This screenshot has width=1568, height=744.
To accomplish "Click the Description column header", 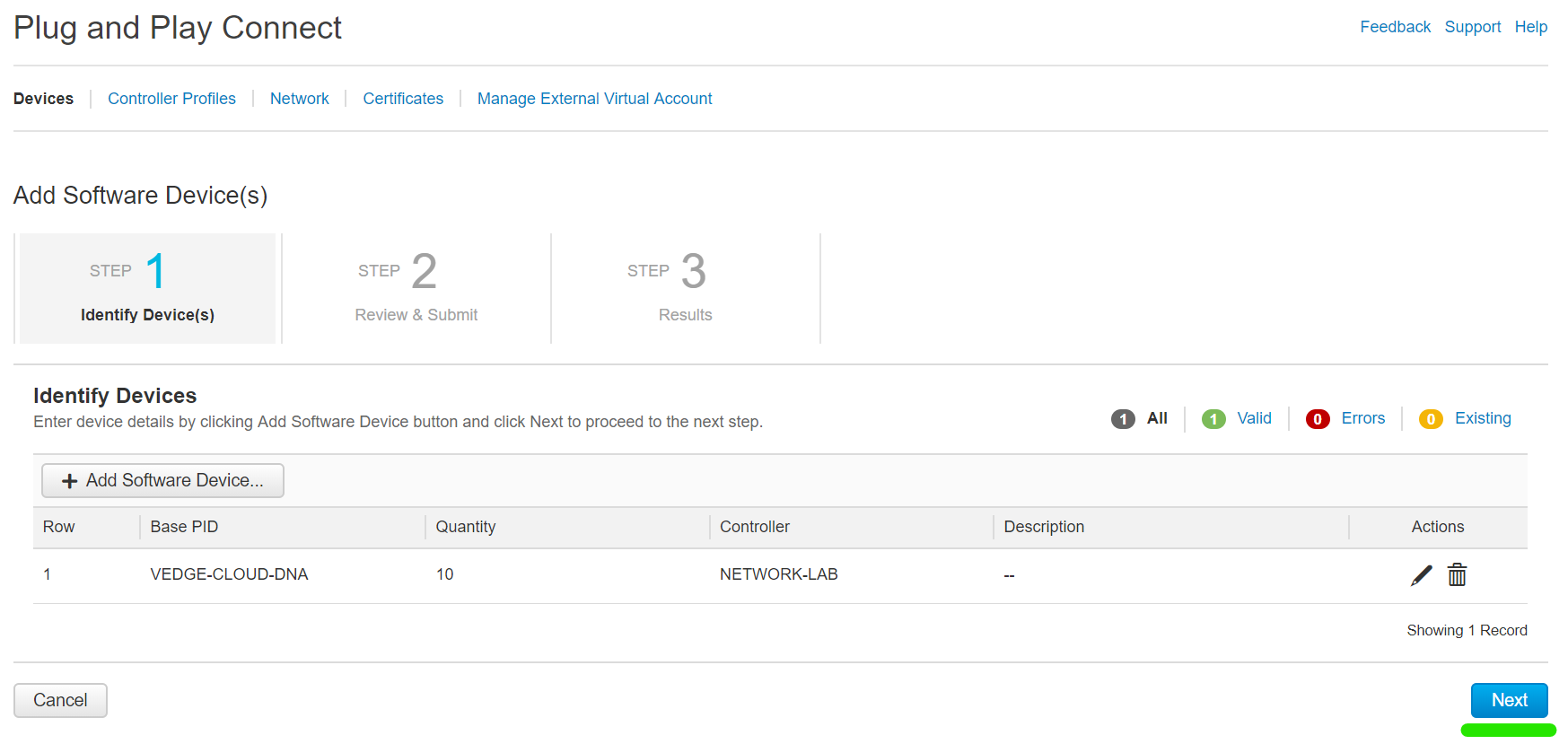I will click(x=1044, y=527).
